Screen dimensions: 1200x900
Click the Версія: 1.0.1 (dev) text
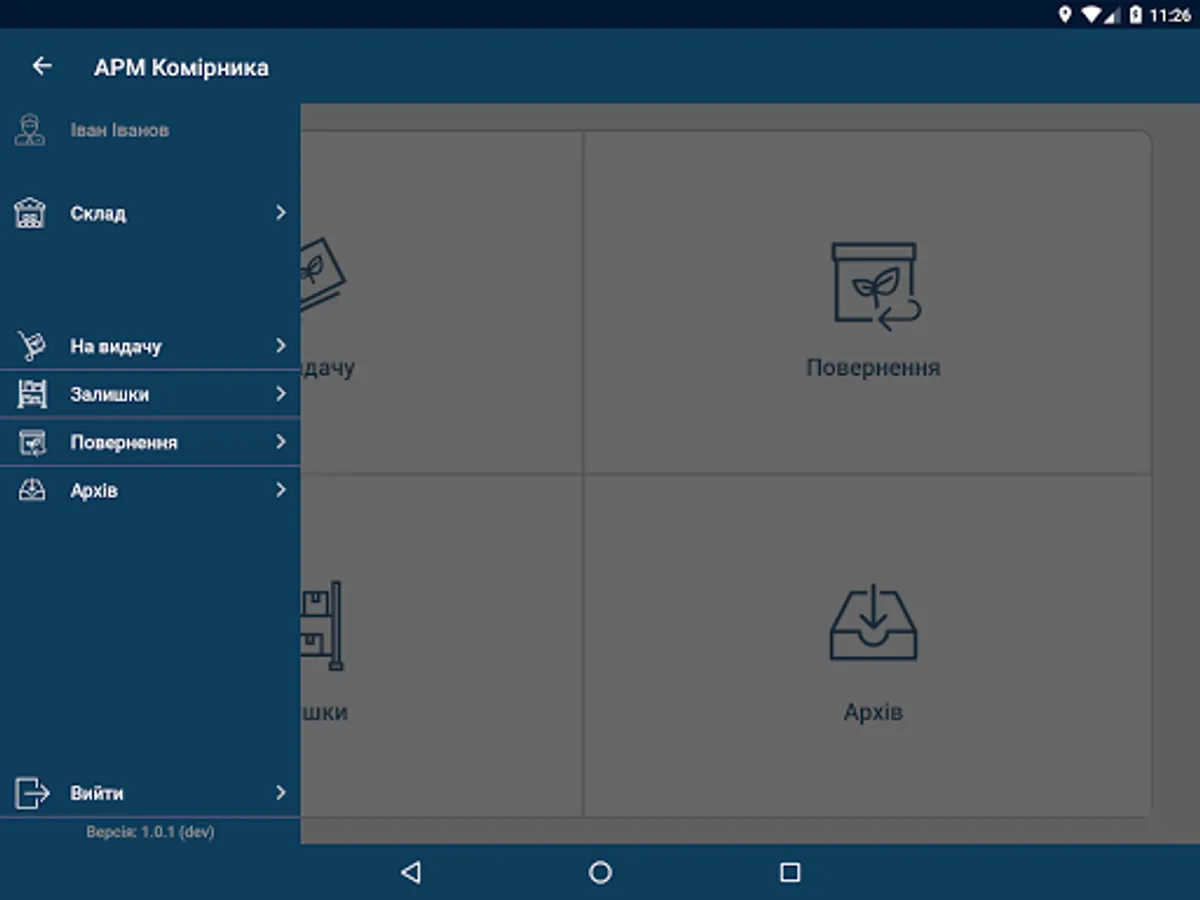tap(150, 832)
